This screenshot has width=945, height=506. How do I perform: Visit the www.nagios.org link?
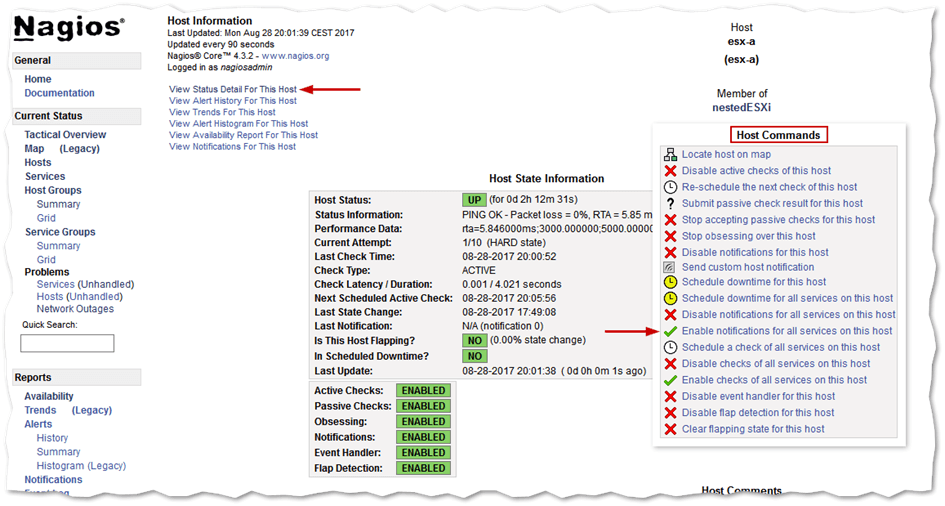[x=295, y=56]
